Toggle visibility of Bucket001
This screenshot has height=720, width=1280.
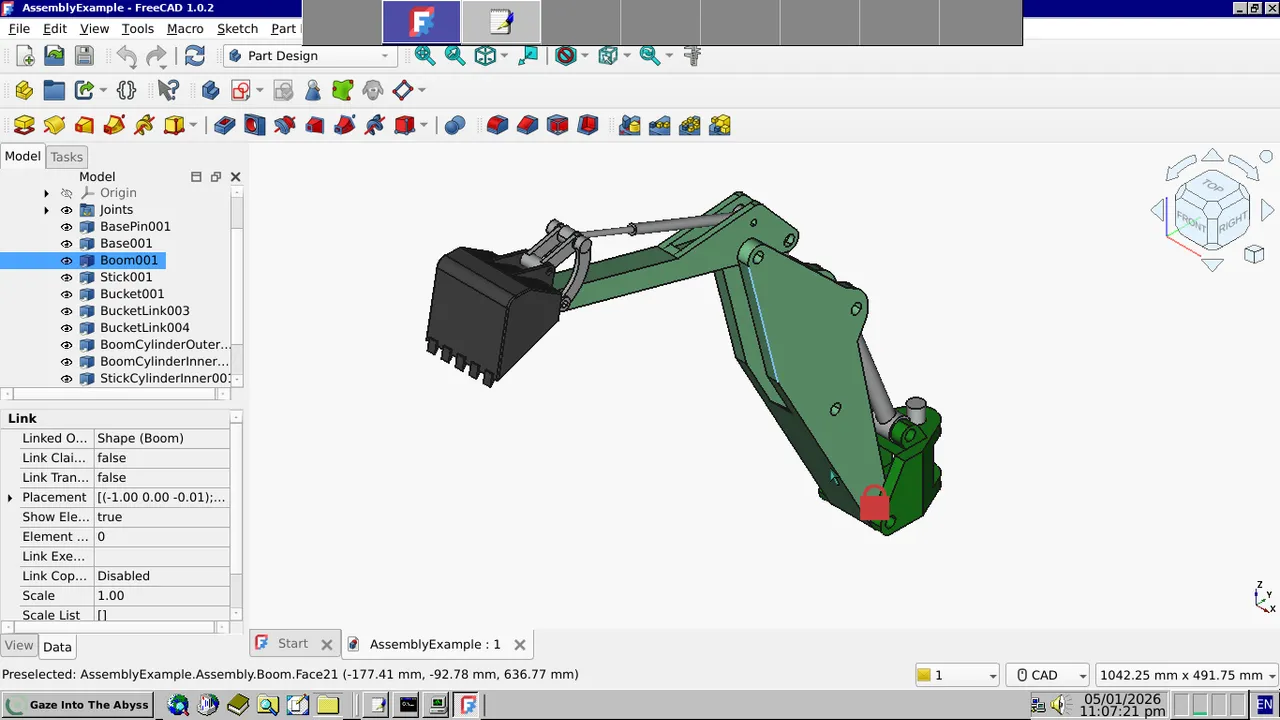point(66,294)
